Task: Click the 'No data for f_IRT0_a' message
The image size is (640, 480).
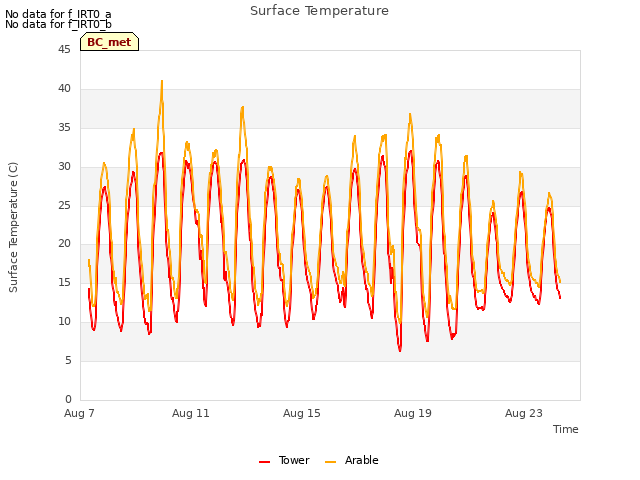Action: click(x=58, y=14)
